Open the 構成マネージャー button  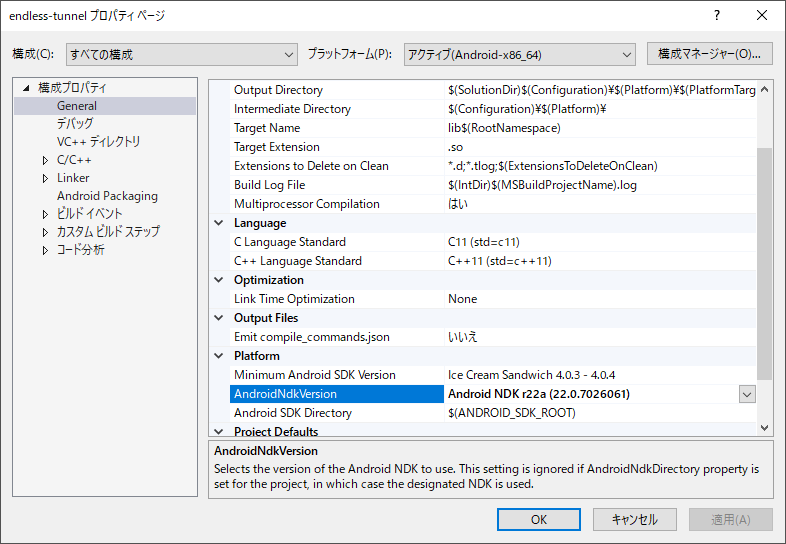(x=709, y=54)
